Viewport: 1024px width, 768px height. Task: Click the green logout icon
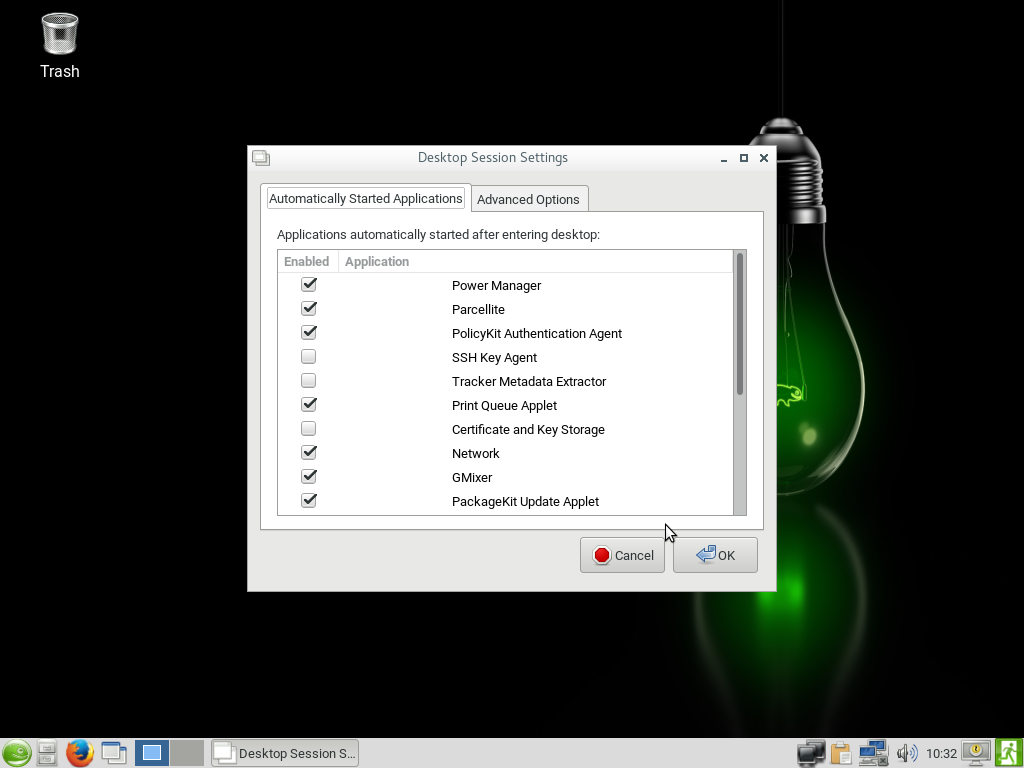[x=1008, y=753]
